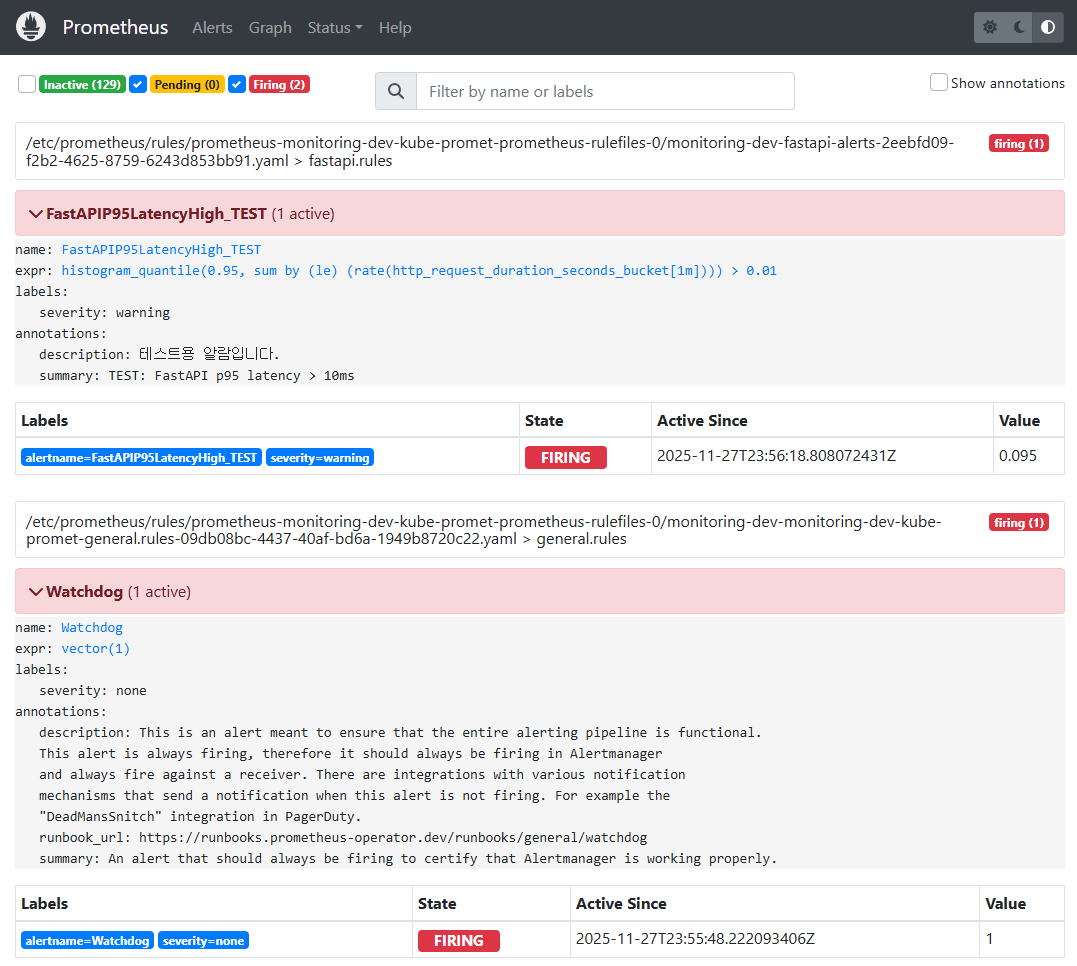The width and height of the screenshot is (1077, 966).
Task: Open the Status dropdown menu
Action: tap(334, 27)
